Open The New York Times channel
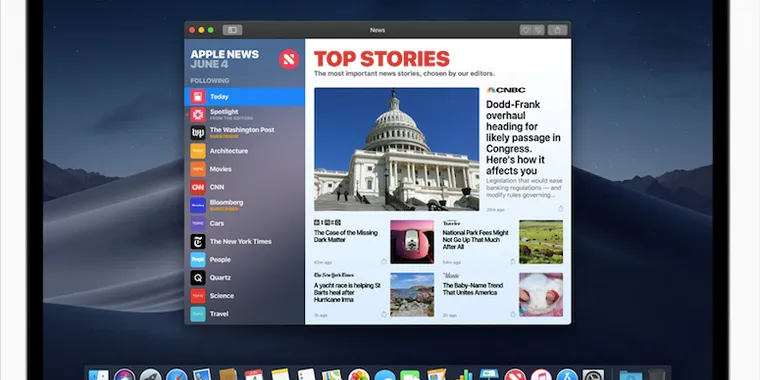The width and height of the screenshot is (760, 380). click(x=244, y=241)
